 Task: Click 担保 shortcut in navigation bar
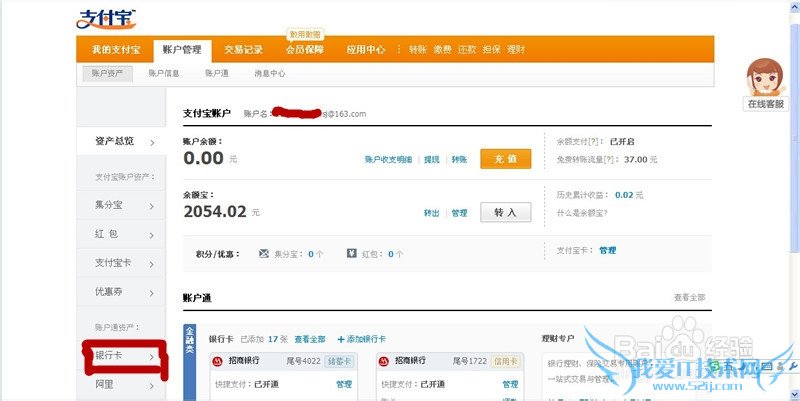491,49
